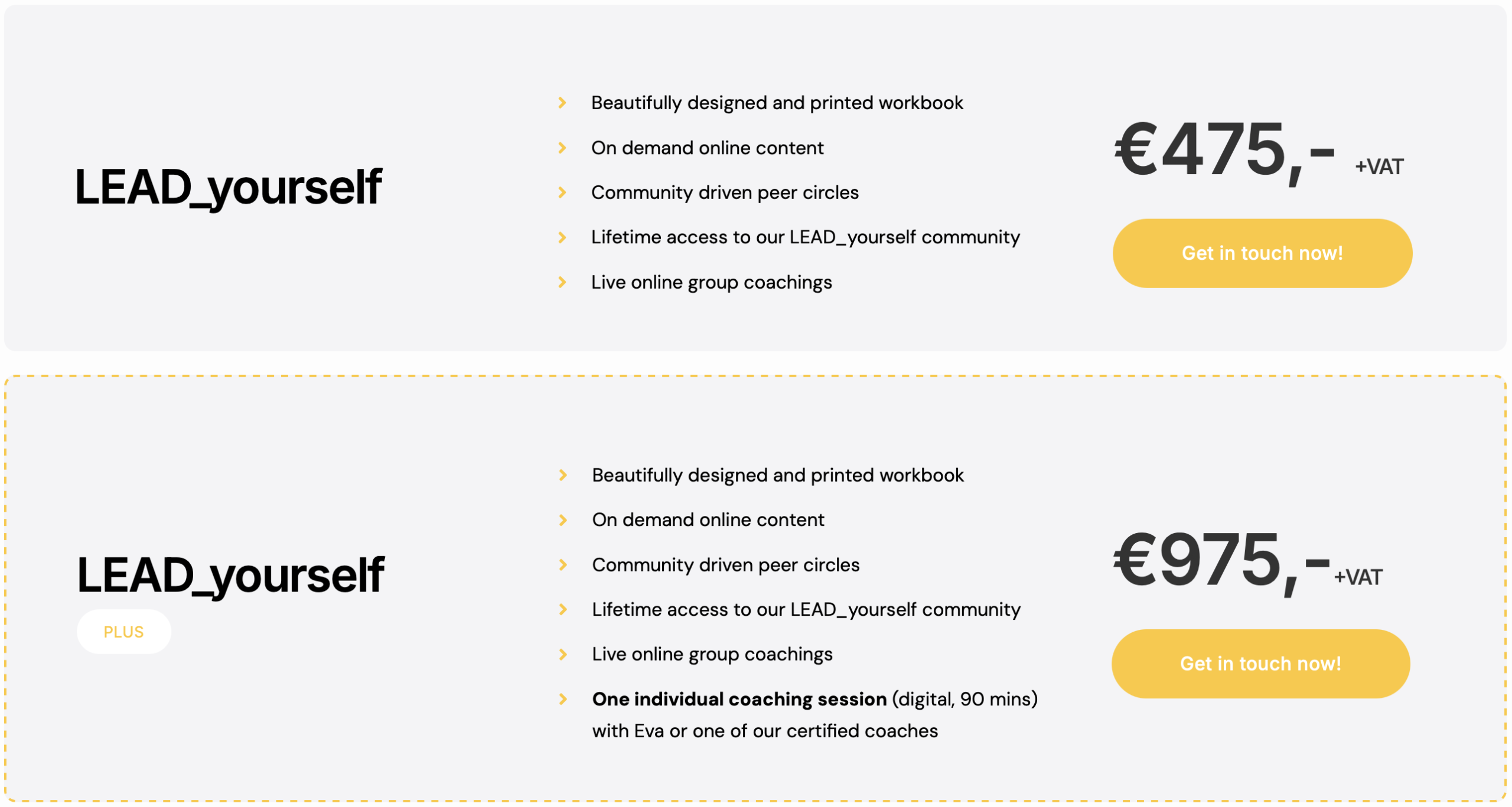Click chevron beside PLUS plan 'Live online group coachings'
Image resolution: width=1512 pixels, height=807 pixels.
(x=563, y=655)
